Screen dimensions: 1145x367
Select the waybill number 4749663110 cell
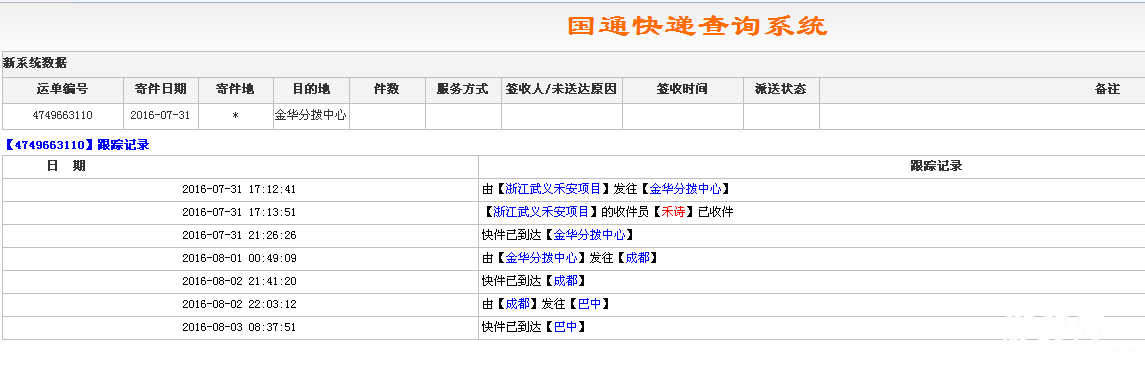tap(63, 116)
